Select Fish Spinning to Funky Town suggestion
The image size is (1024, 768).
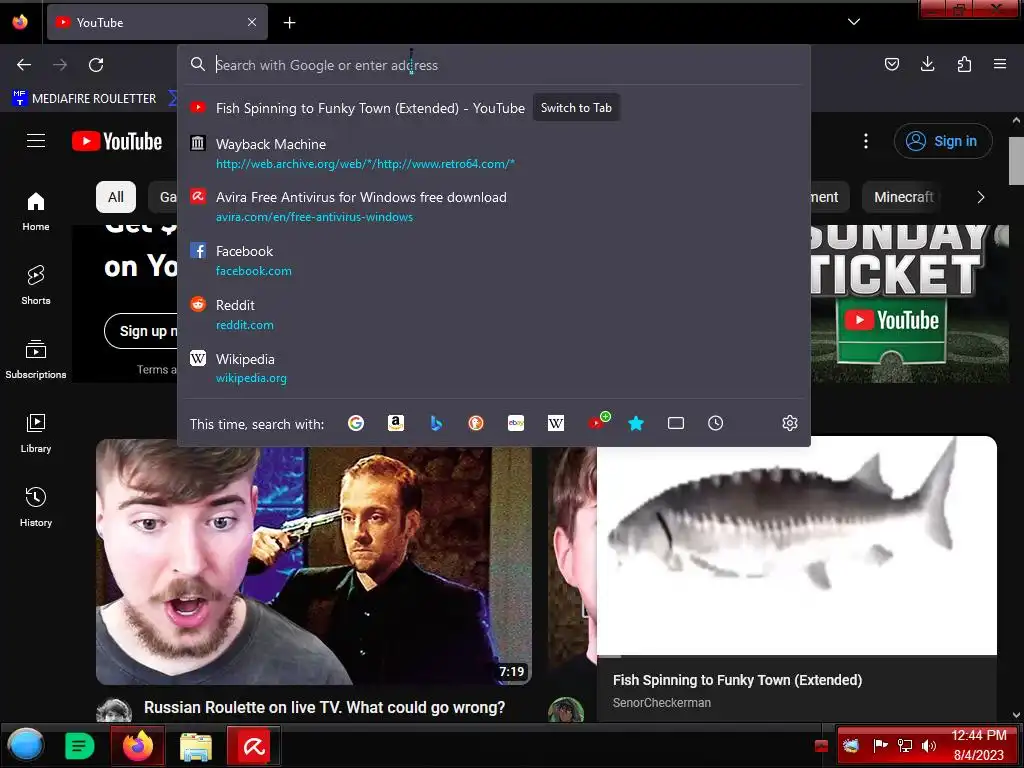[370, 108]
